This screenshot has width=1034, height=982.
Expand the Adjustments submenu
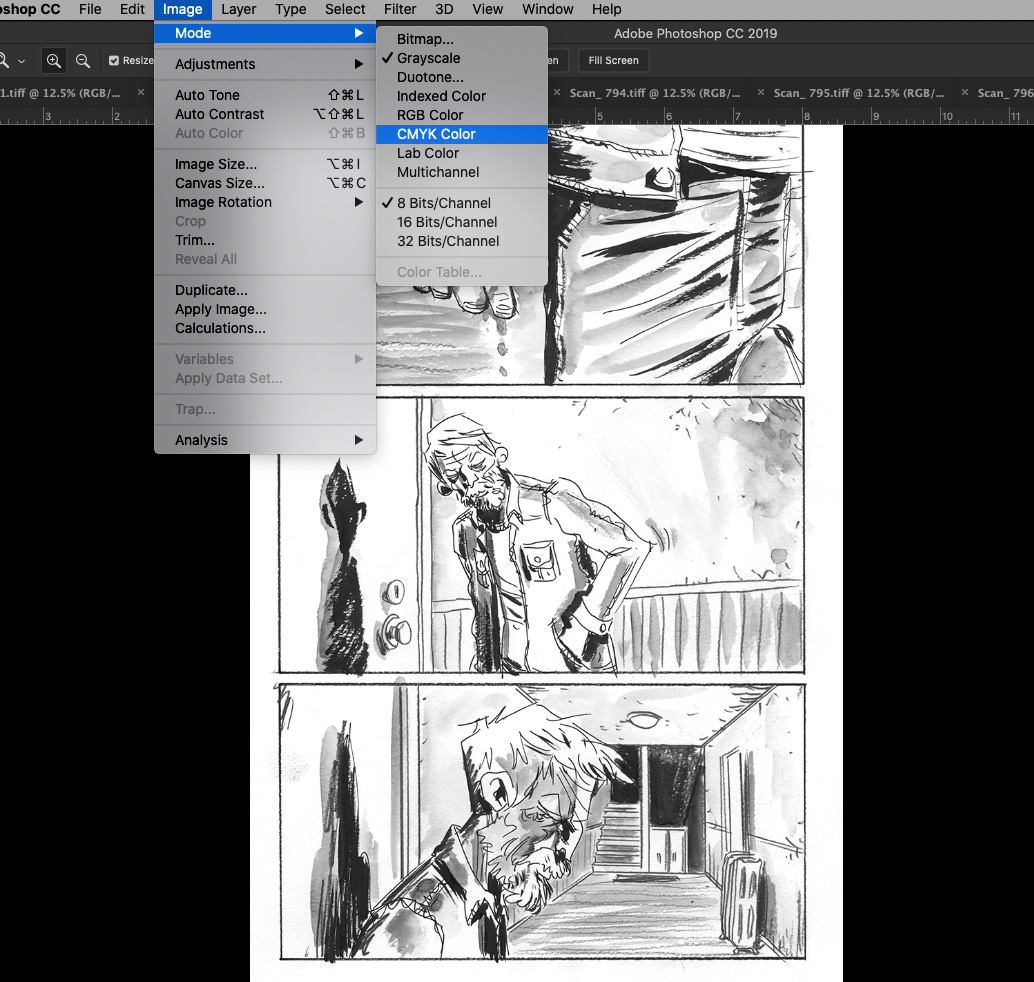pos(265,64)
